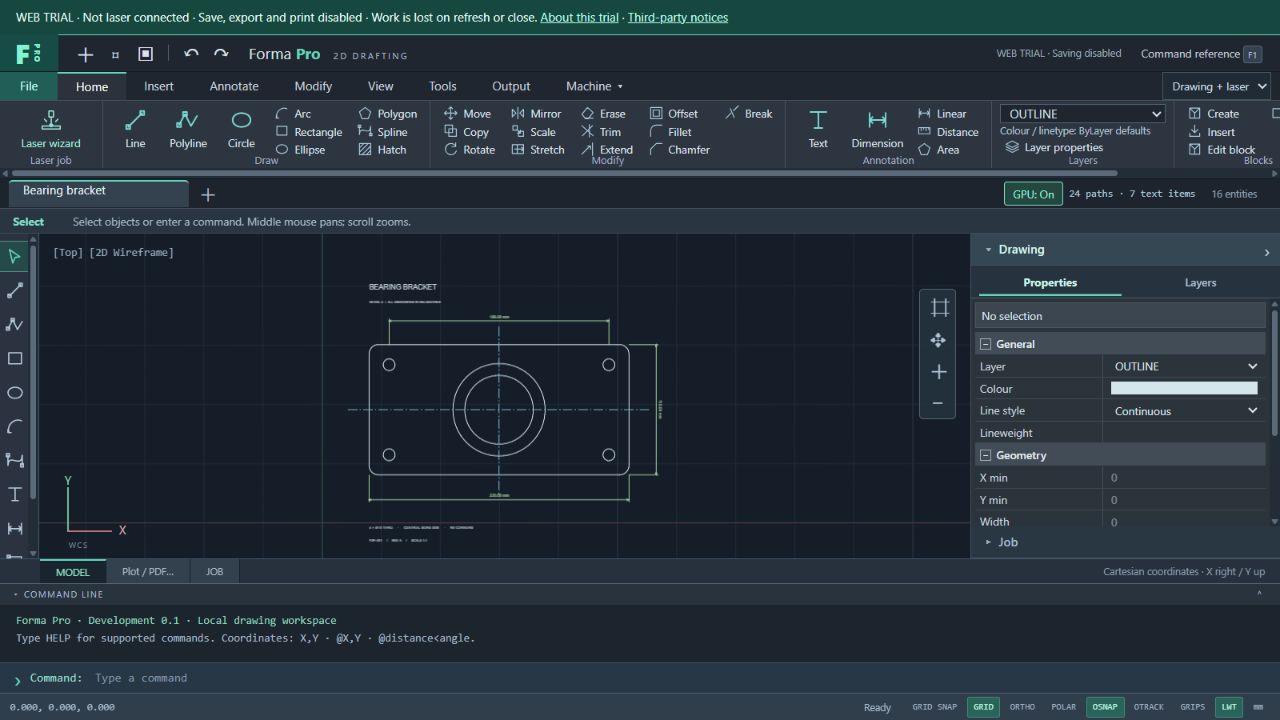
Task: Toggle OSNAP object snapping
Action: click(1105, 707)
